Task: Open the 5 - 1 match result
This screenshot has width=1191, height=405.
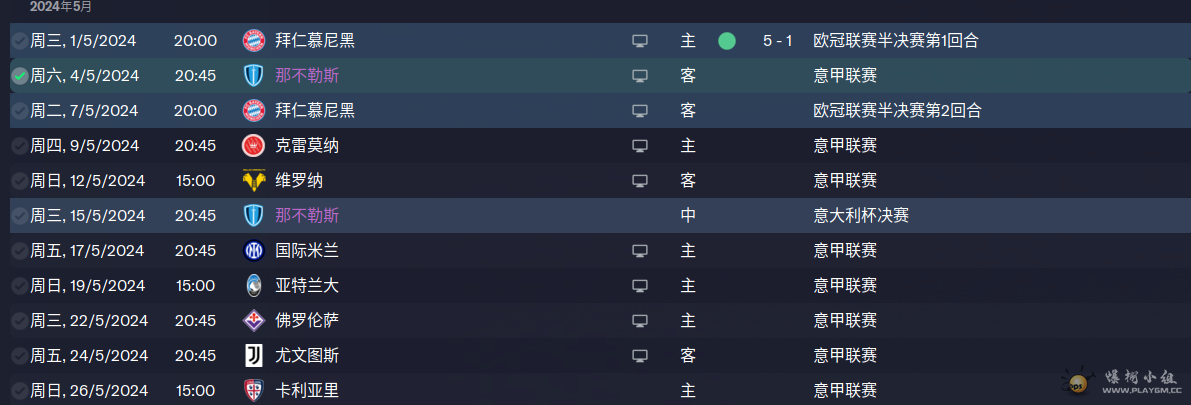Action: (x=778, y=41)
